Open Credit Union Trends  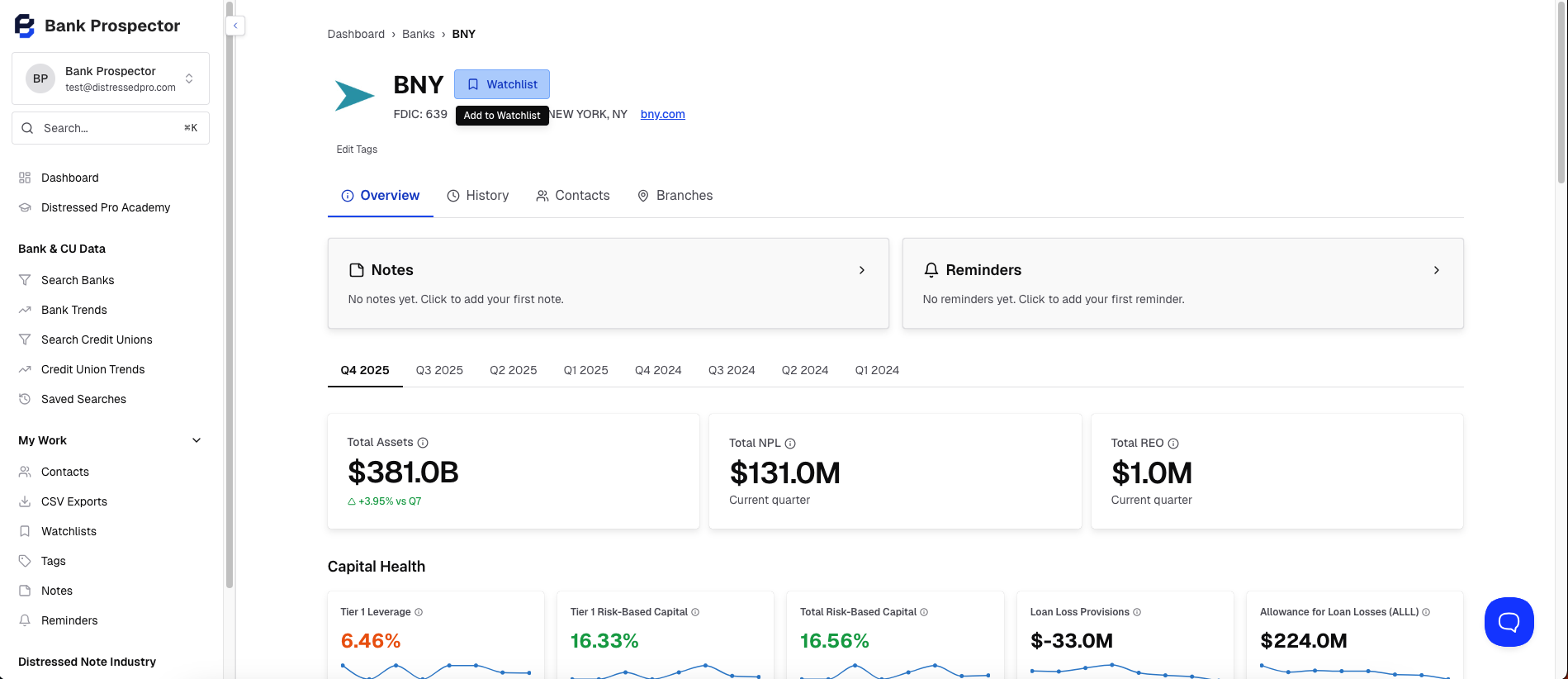(x=111, y=369)
